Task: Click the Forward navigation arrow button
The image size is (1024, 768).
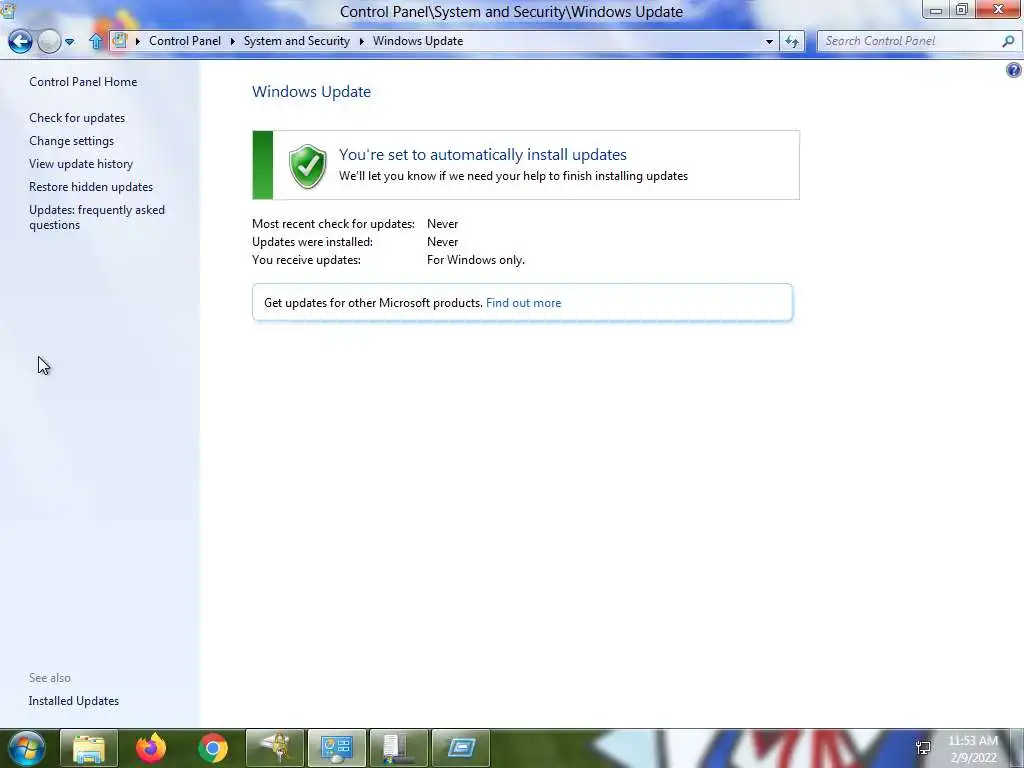Action: [x=49, y=42]
